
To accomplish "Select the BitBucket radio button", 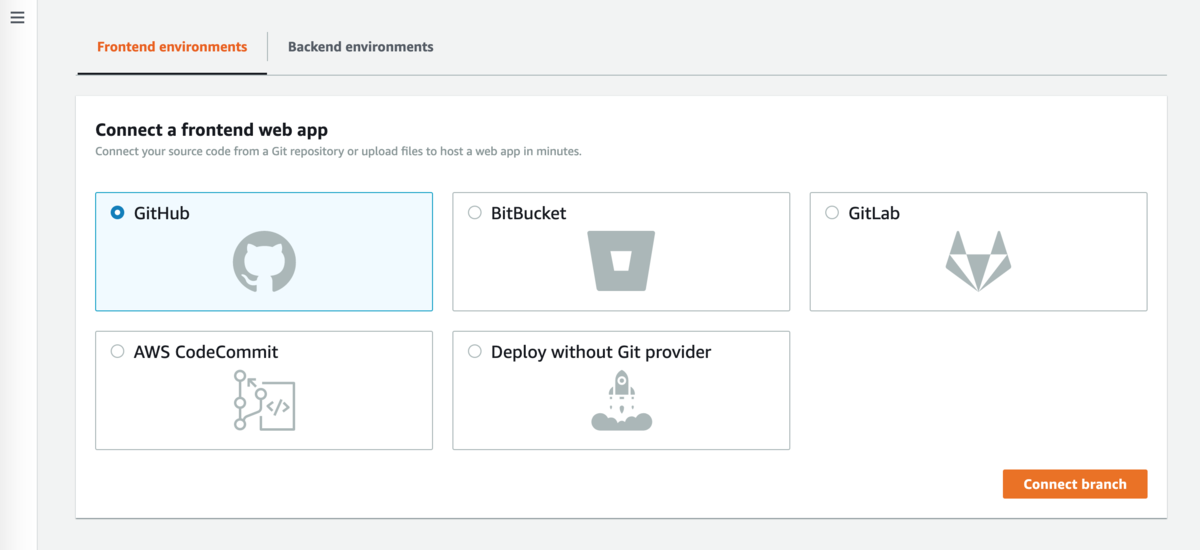I will [475, 213].
